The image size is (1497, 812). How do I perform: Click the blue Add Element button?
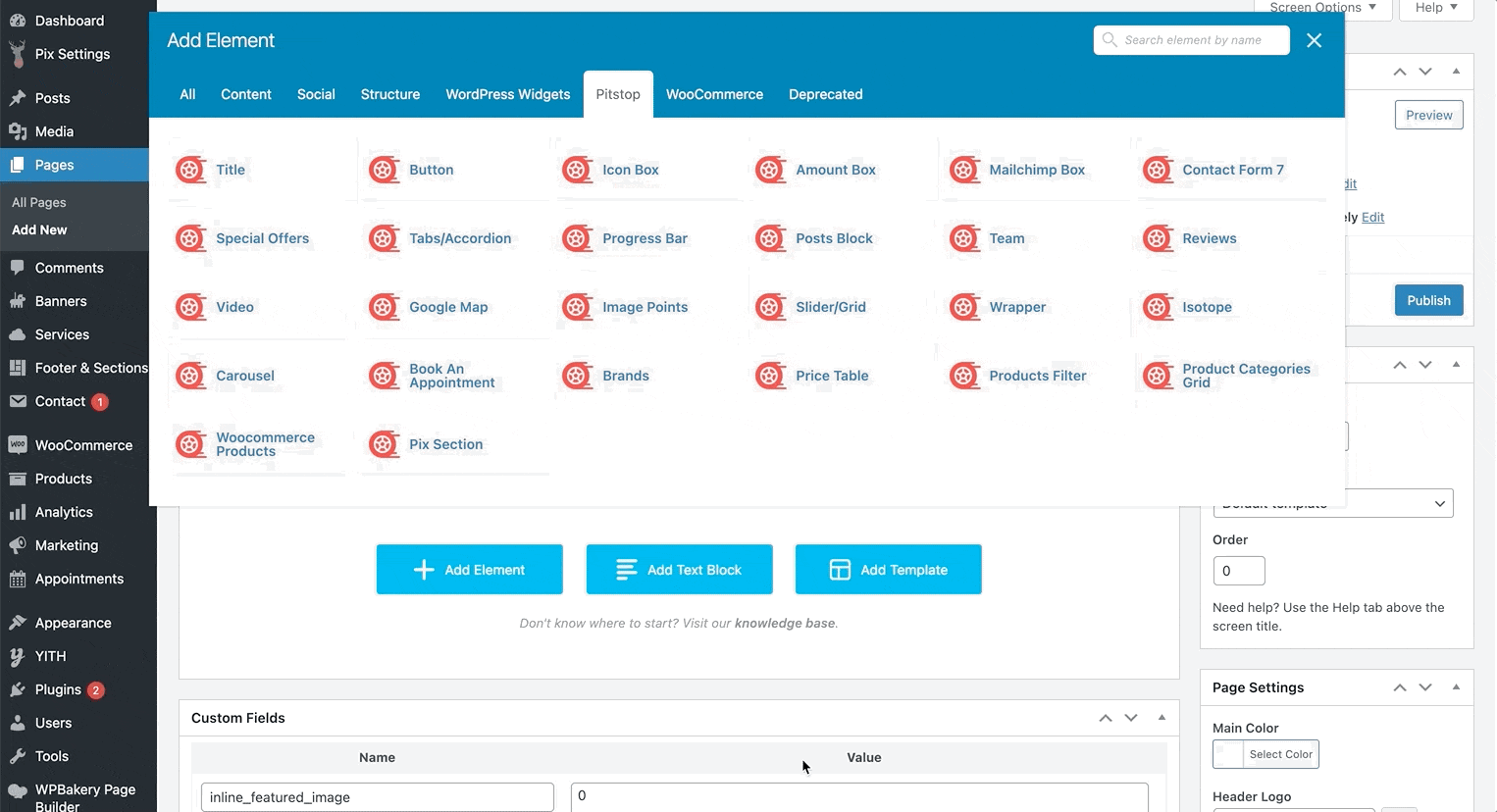tap(470, 570)
